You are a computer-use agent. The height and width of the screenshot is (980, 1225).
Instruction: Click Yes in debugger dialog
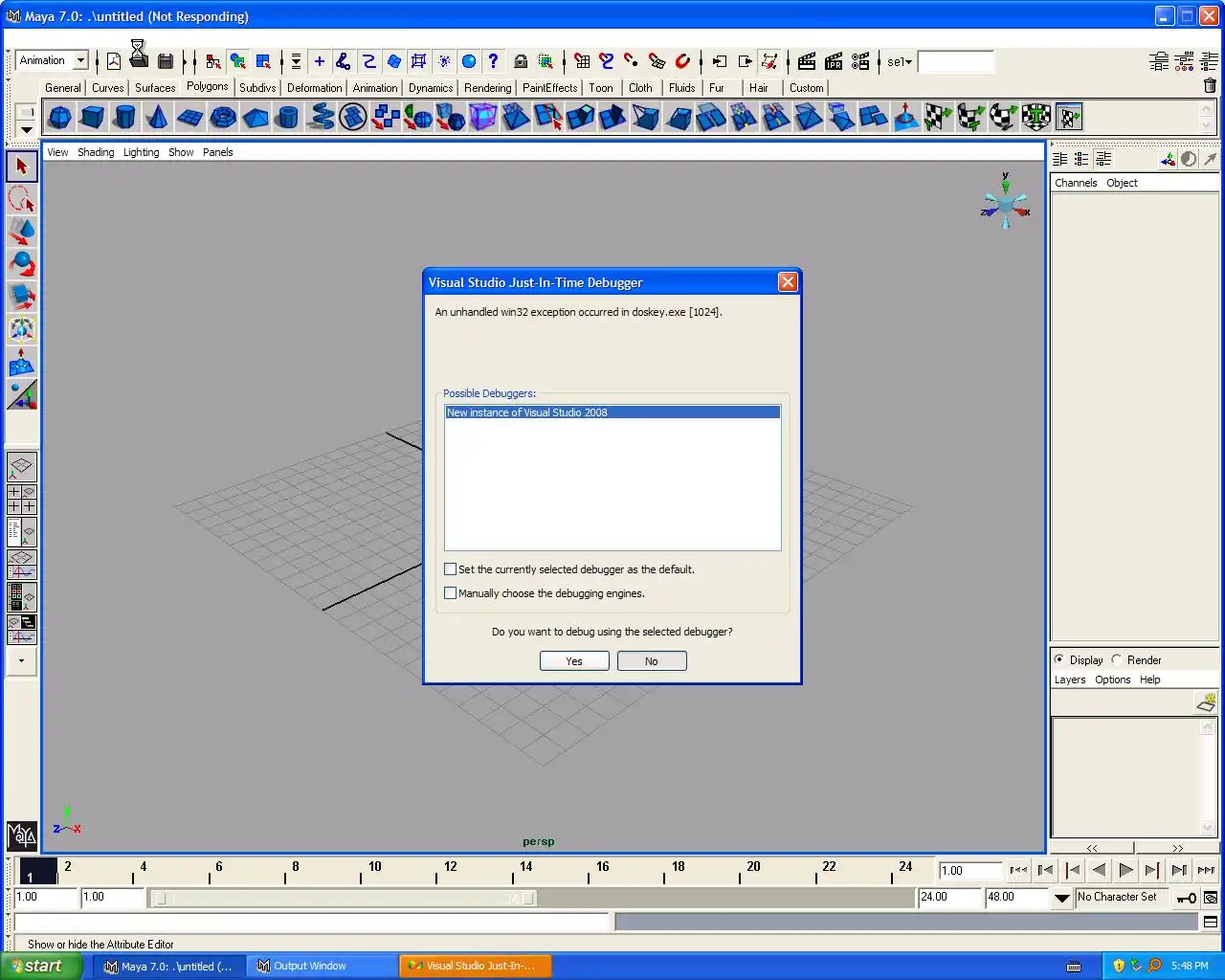coord(574,661)
